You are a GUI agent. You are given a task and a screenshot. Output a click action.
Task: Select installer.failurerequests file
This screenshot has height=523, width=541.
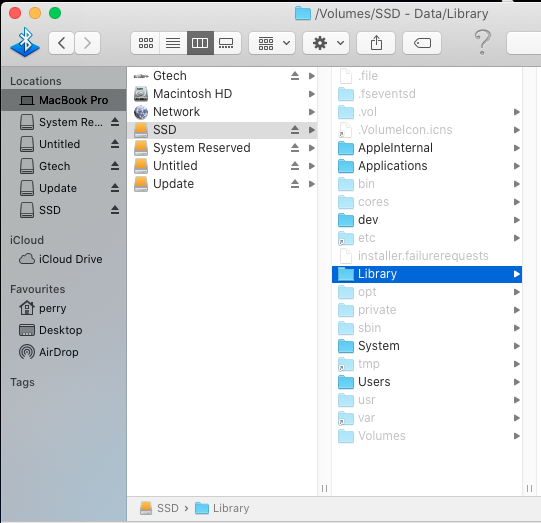[427, 256]
